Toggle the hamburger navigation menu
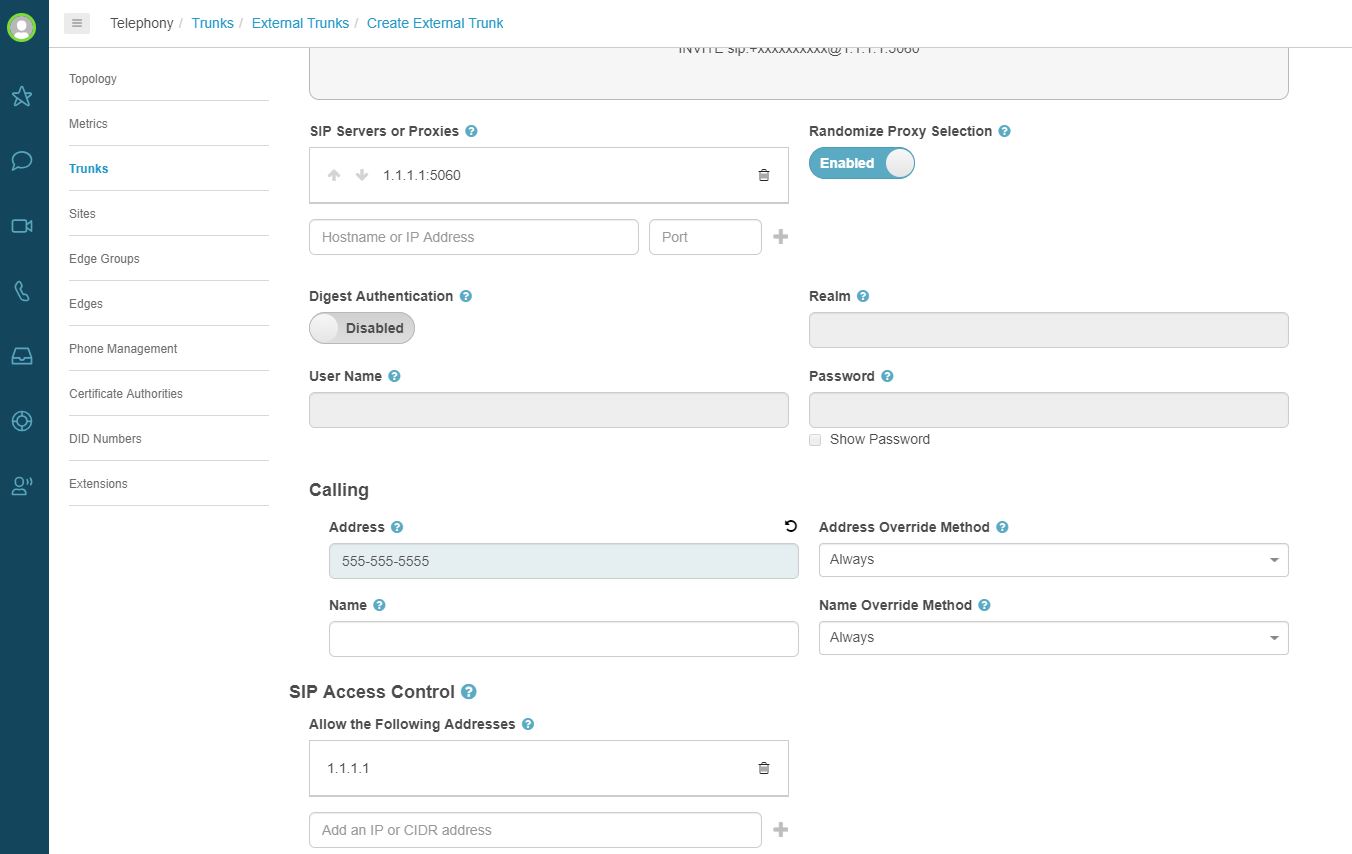1352x854 pixels. click(x=77, y=23)
